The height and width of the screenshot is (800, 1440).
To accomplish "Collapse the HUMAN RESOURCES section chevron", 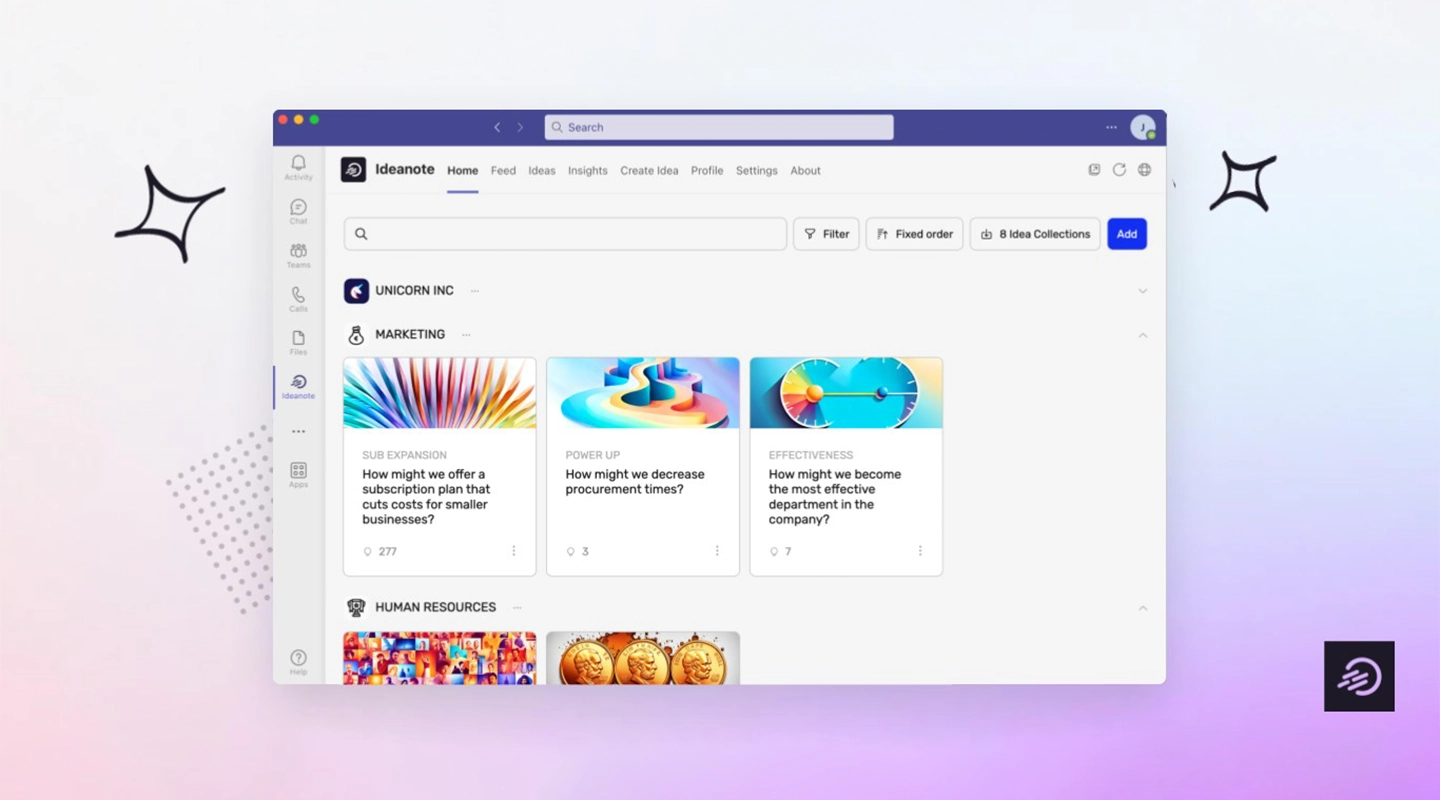I will [1142, 607].
